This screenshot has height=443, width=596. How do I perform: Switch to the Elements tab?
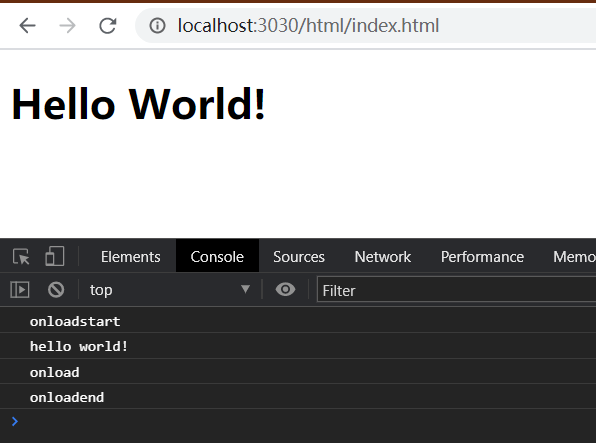pos(130,257)
